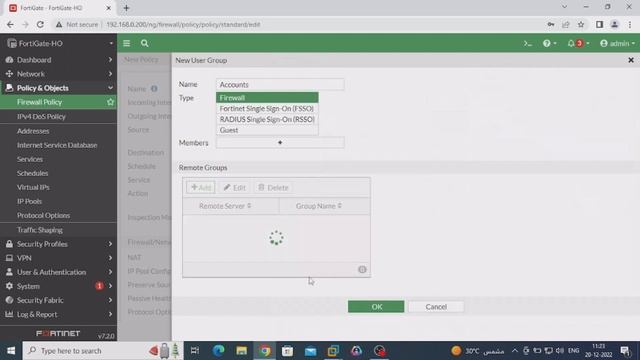This screenshot has width=640, height=360.
Task: Open browser profile icon
Action: click(614, 24)
